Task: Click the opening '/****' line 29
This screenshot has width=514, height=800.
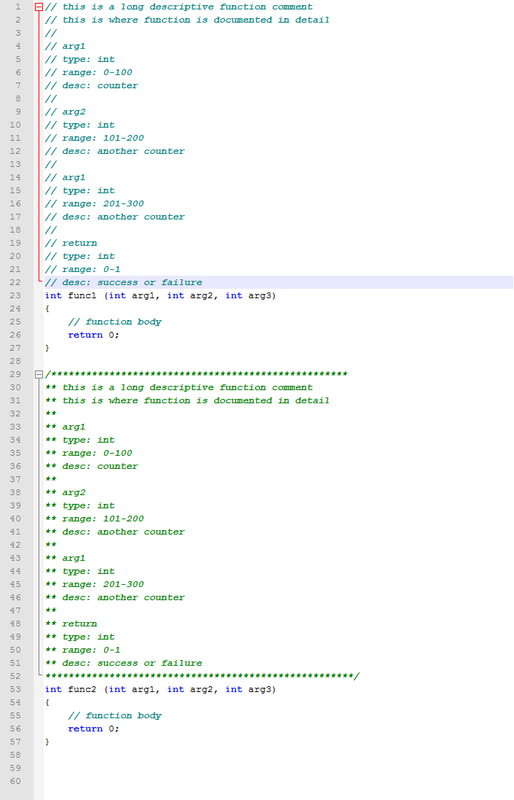Action: (197, 374)
